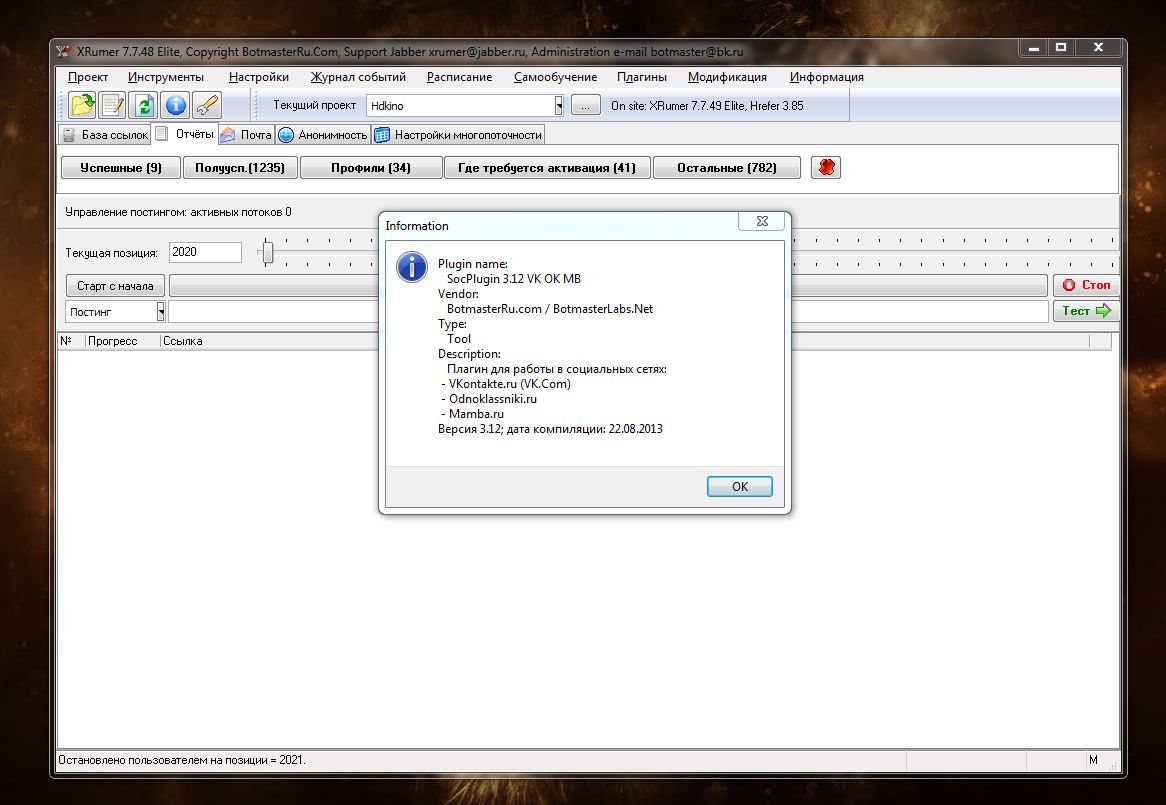This screenshot has width=1166, height=805.
Task: Switch to Настройки многопоточности tab
Action: coord(458,135)
